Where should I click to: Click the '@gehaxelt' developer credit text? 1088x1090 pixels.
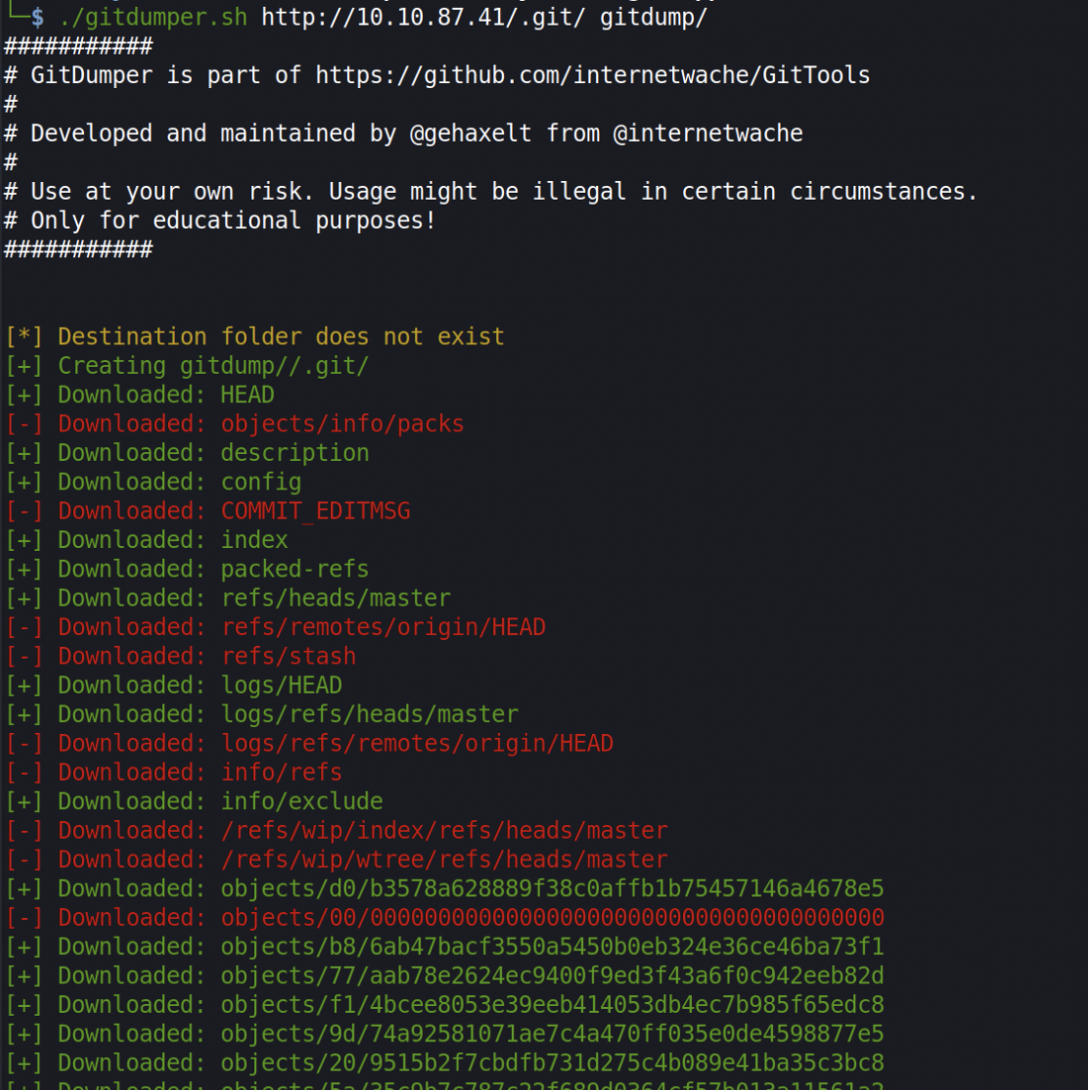(471, 133)
